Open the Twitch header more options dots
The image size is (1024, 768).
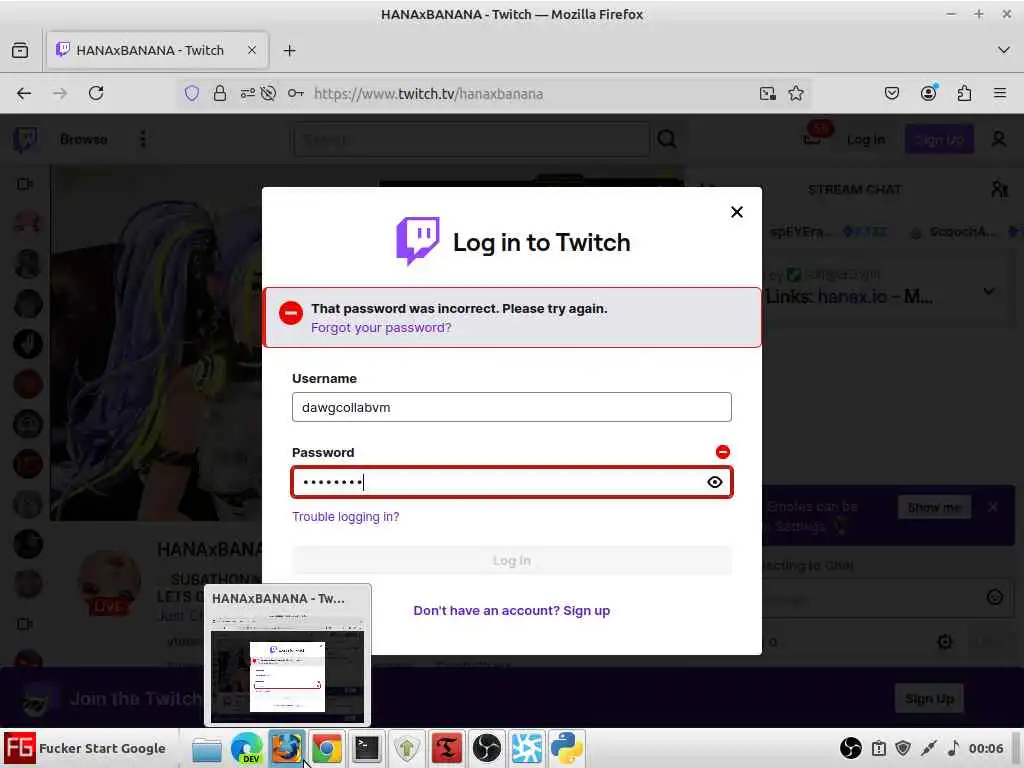(143, 139)
